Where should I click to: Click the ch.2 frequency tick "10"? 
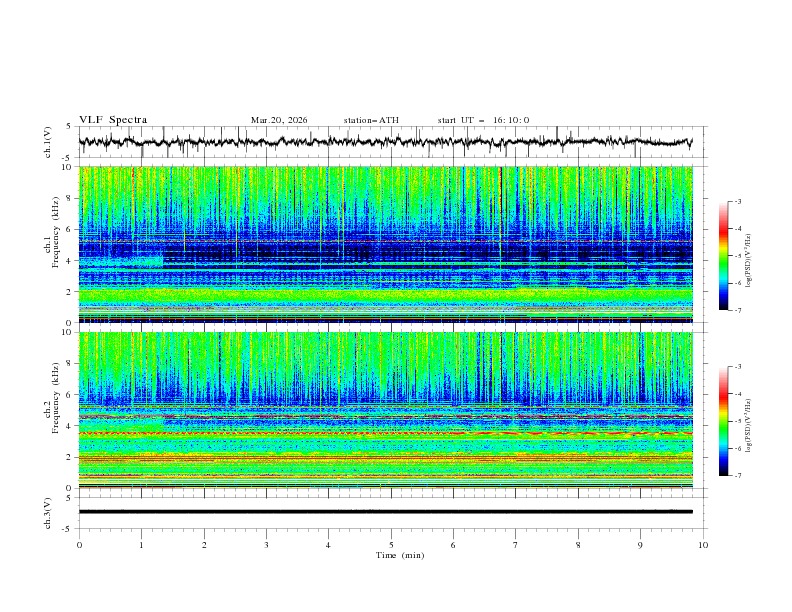(68, 332)
